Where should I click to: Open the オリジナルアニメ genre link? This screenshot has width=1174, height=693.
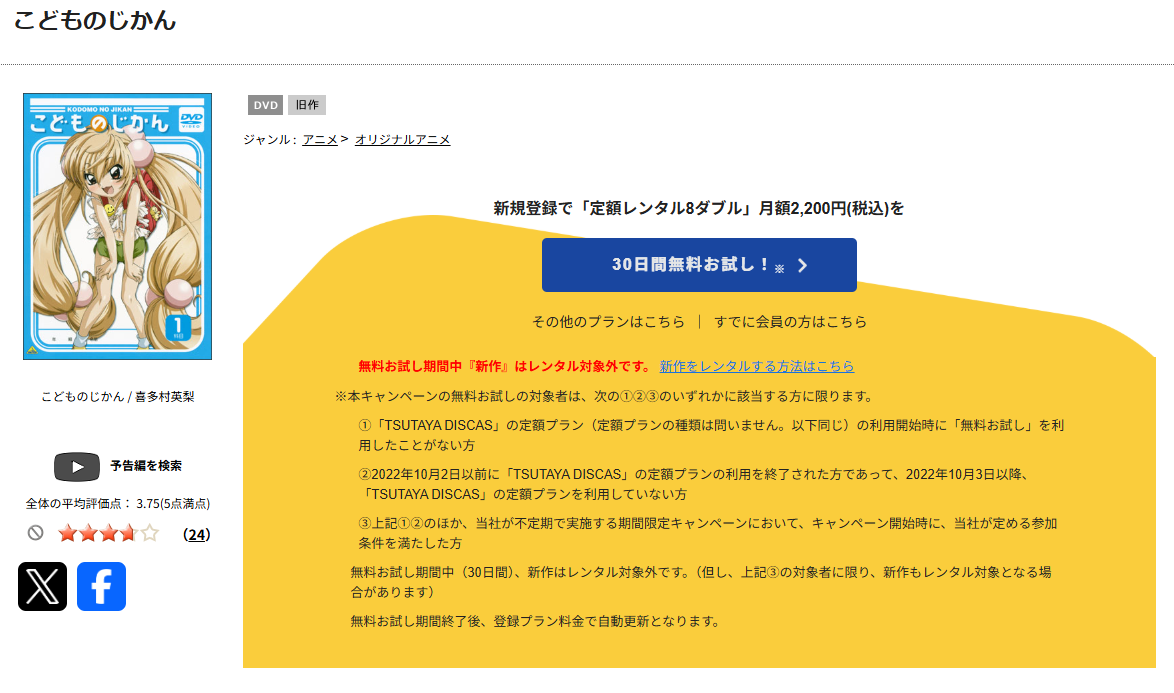point(402,139)
